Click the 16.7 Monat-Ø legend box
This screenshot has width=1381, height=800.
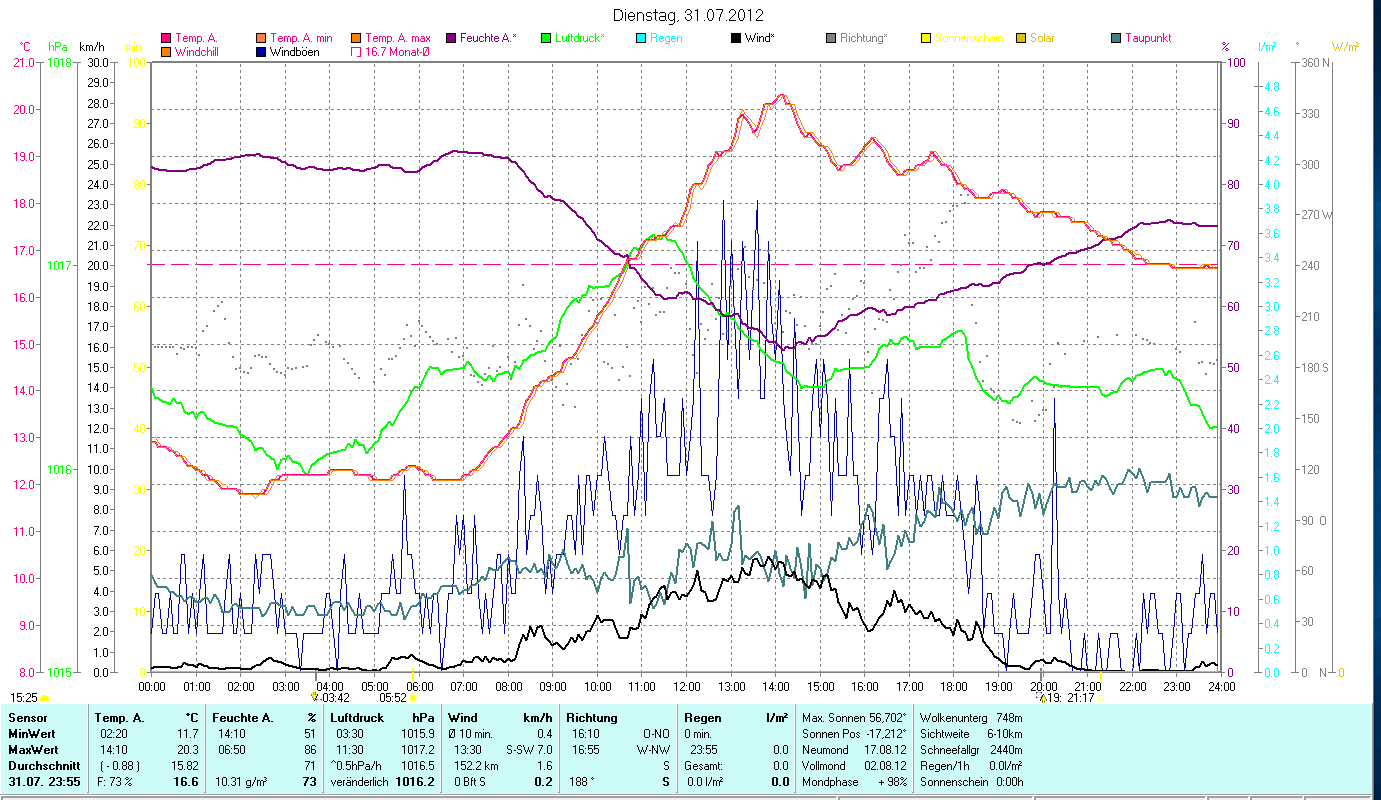point(356,52)
